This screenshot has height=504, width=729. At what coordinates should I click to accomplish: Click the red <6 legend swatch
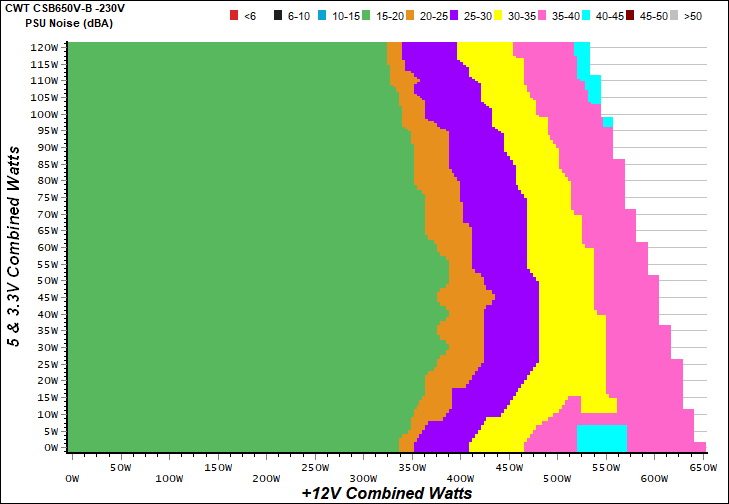tap(234, 17)
